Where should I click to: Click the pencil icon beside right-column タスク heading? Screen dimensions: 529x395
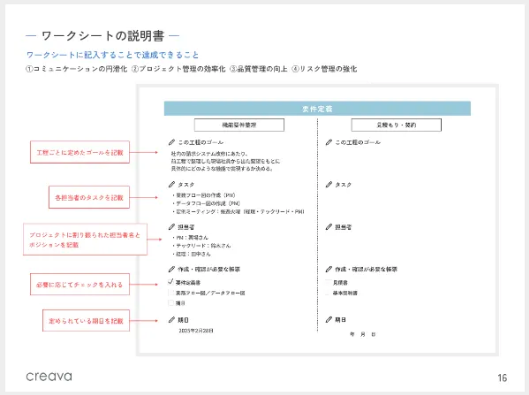[x=329, y=185]
